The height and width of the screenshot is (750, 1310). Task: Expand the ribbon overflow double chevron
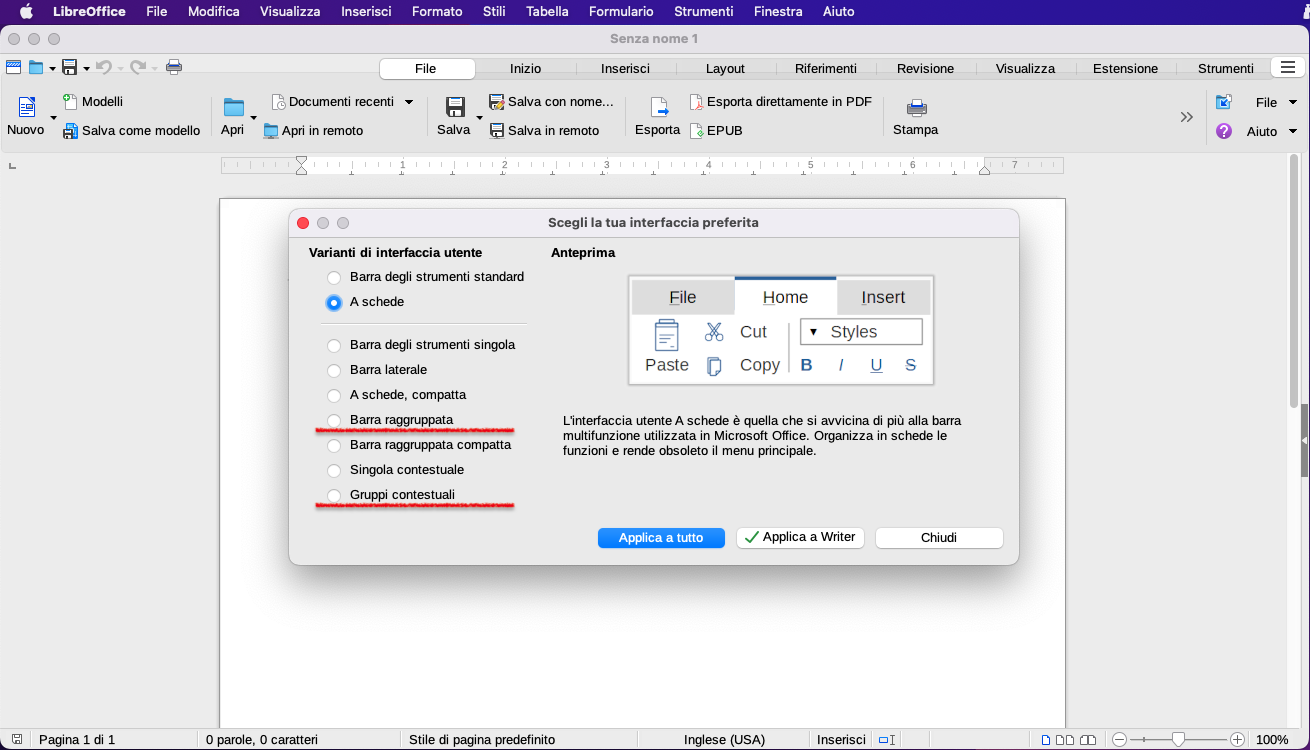(1186, 117)
